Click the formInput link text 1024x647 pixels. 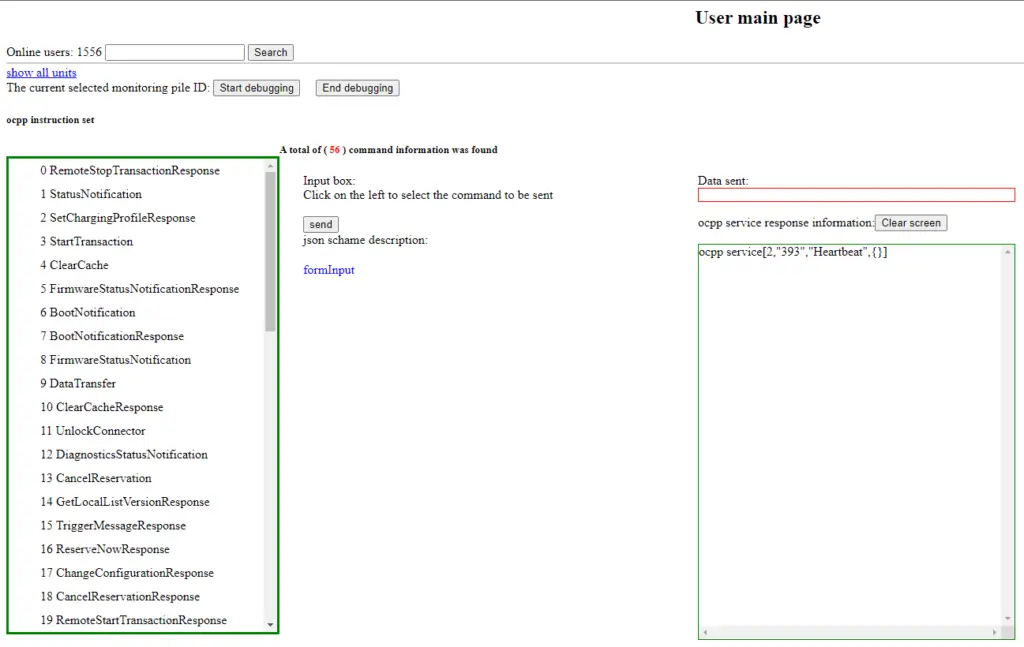pyautogui.click(x=328, y=270)
